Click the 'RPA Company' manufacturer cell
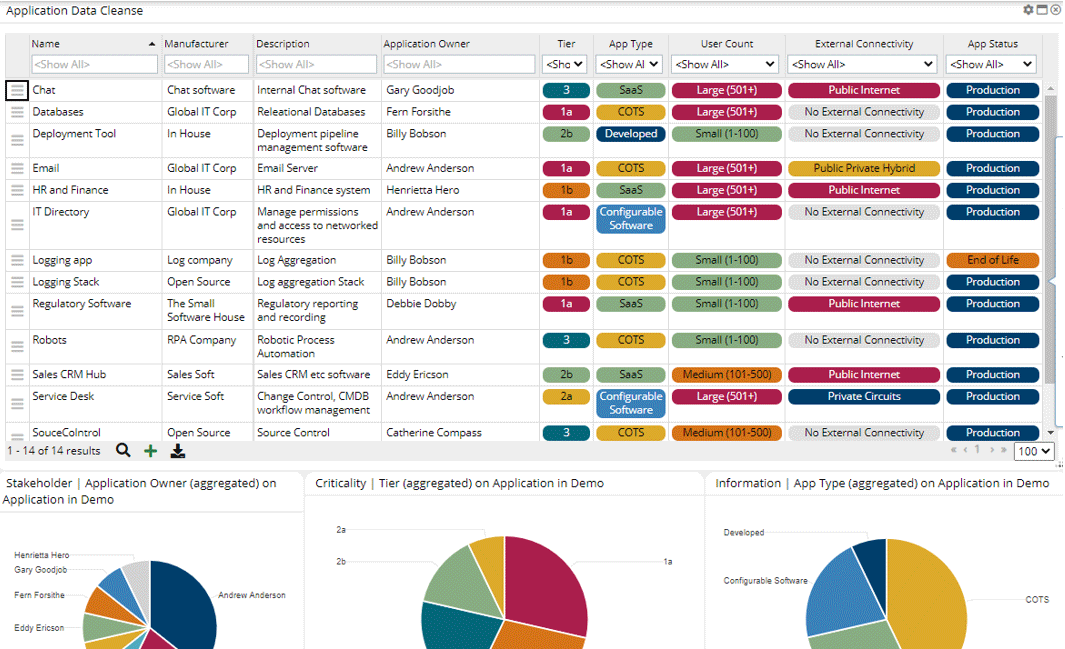 pyautogui.click(x=202, y=340)
